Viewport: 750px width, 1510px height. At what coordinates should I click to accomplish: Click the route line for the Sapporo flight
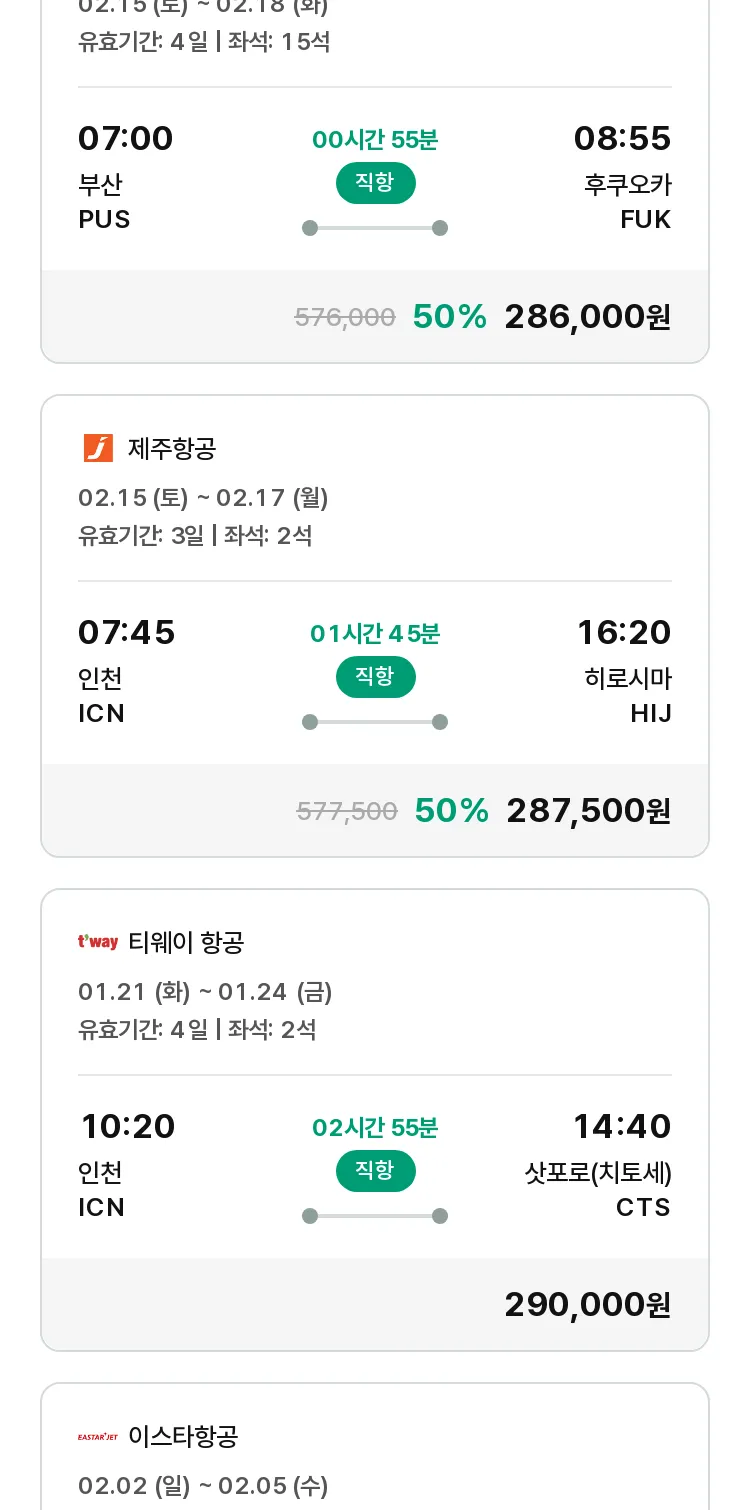point(375,1216)
